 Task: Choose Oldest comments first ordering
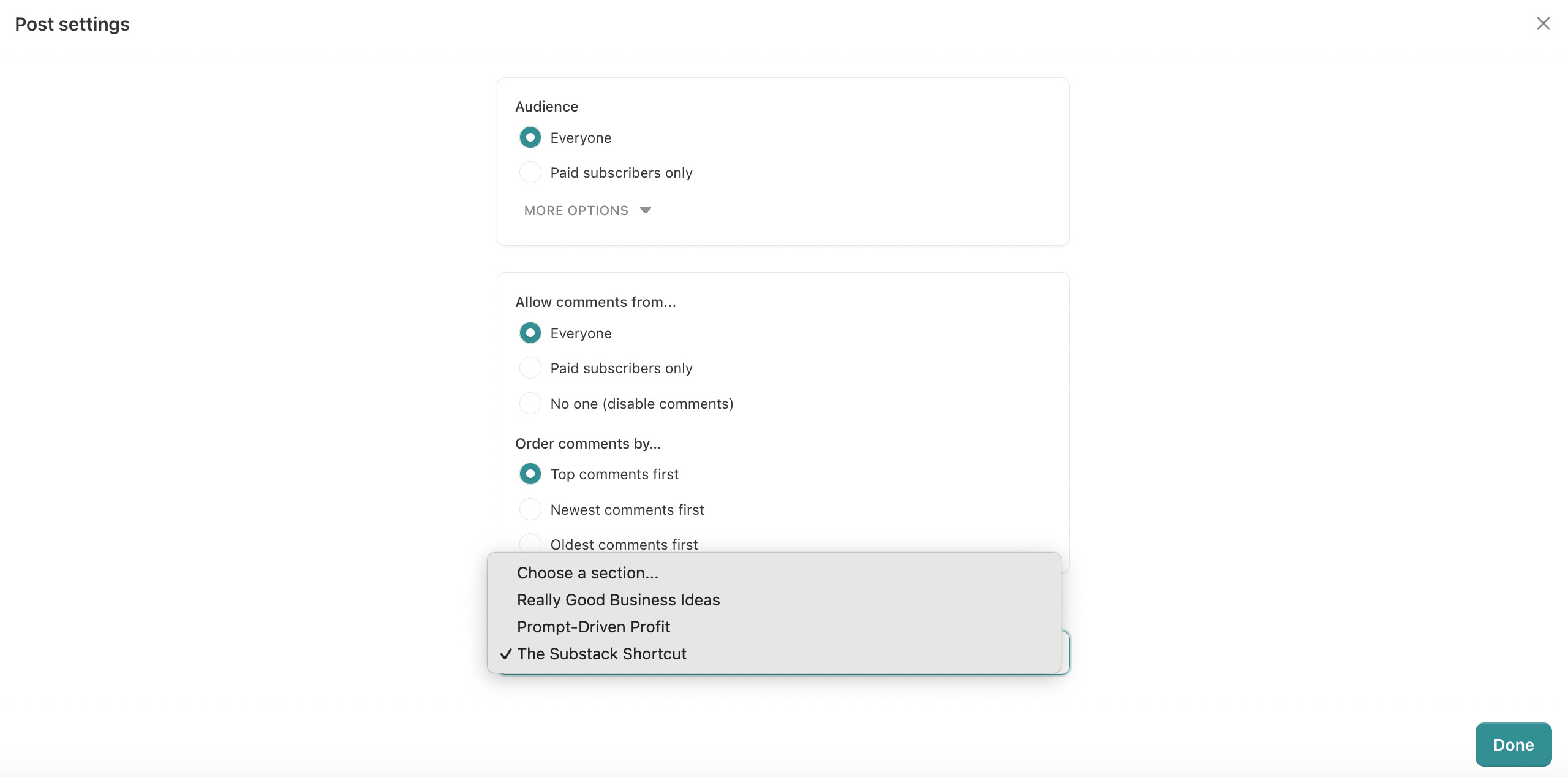tap(530, 543)
